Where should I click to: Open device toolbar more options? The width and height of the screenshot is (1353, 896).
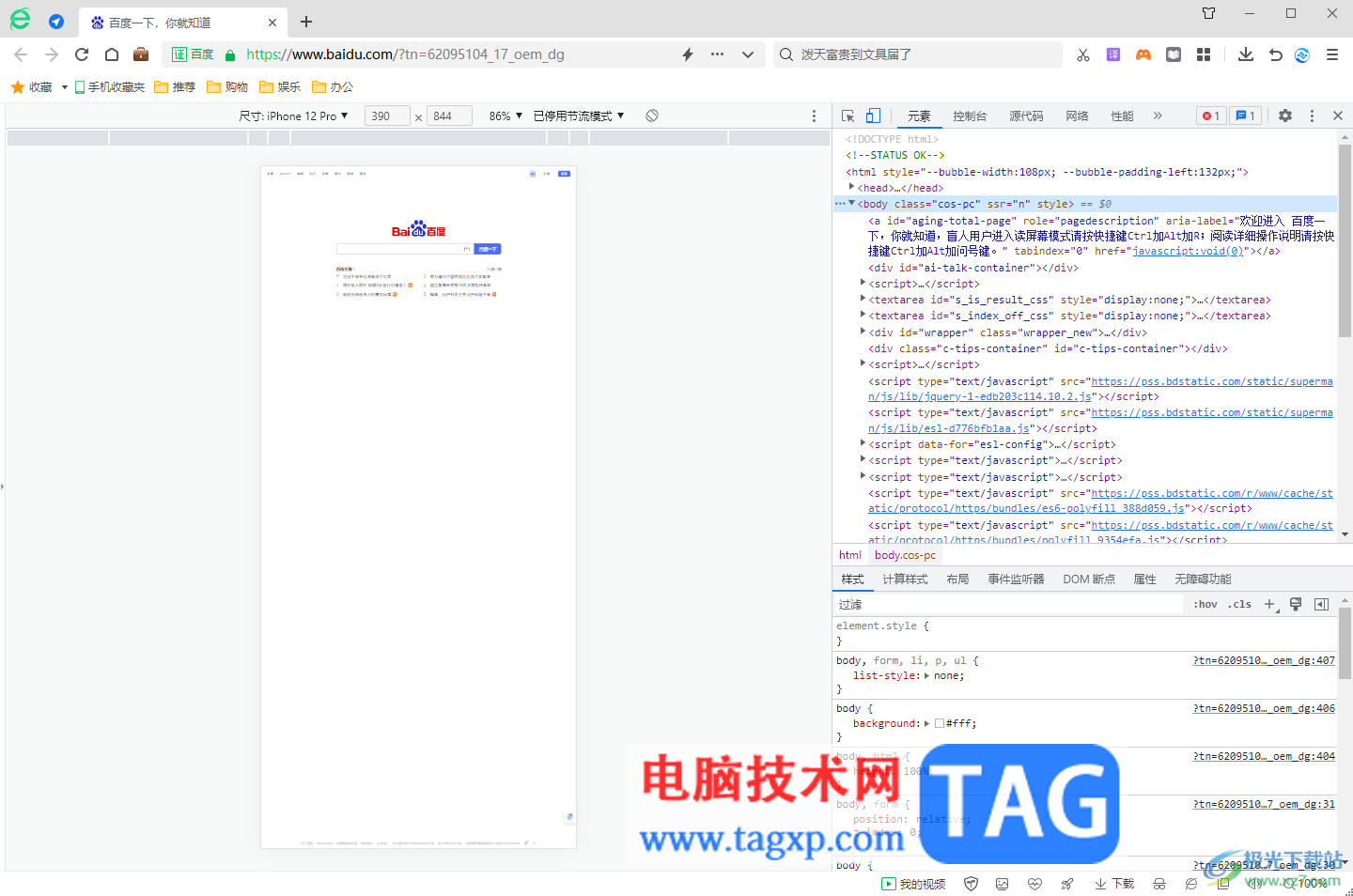point(814,116)
